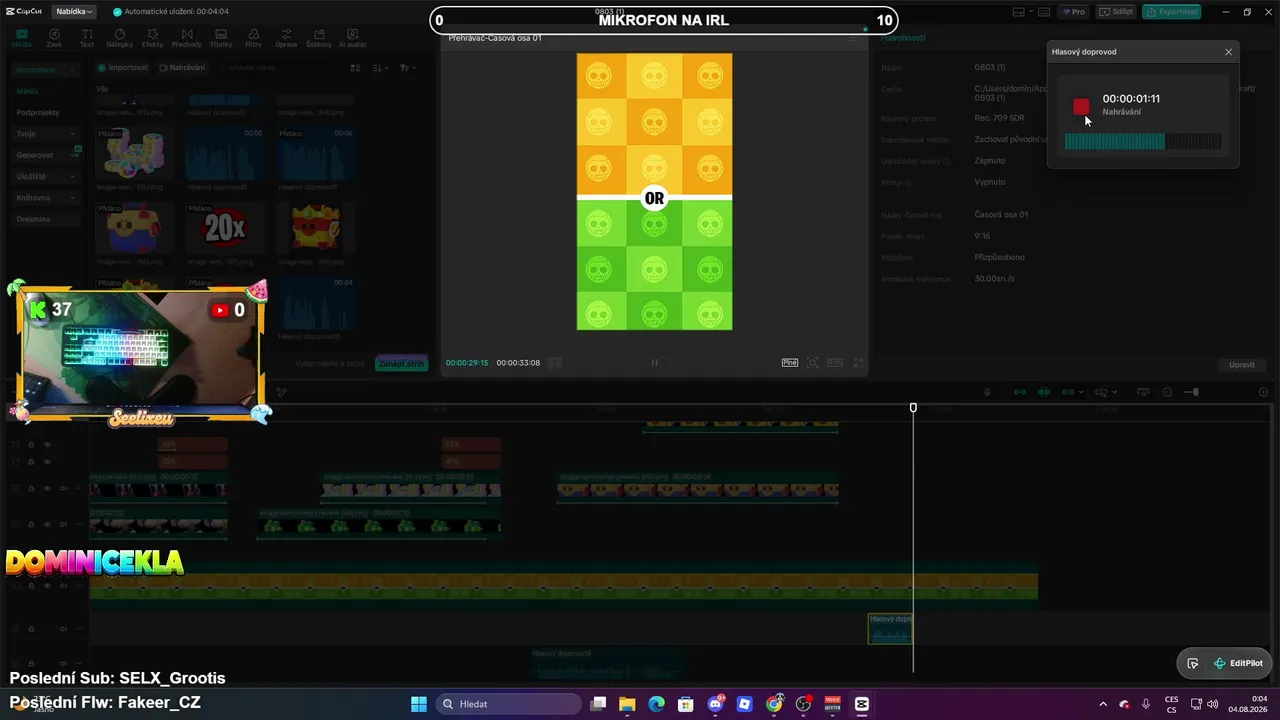
Task: Select the coins image thumbnail in media bin
Action: [135, 155]
